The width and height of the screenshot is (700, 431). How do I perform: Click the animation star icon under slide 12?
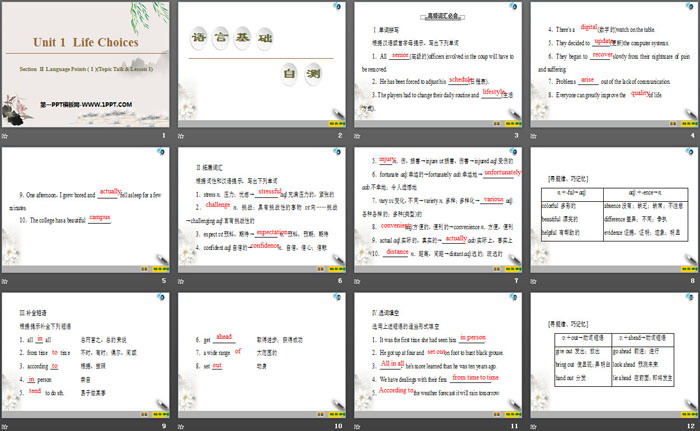click(533, 427)
